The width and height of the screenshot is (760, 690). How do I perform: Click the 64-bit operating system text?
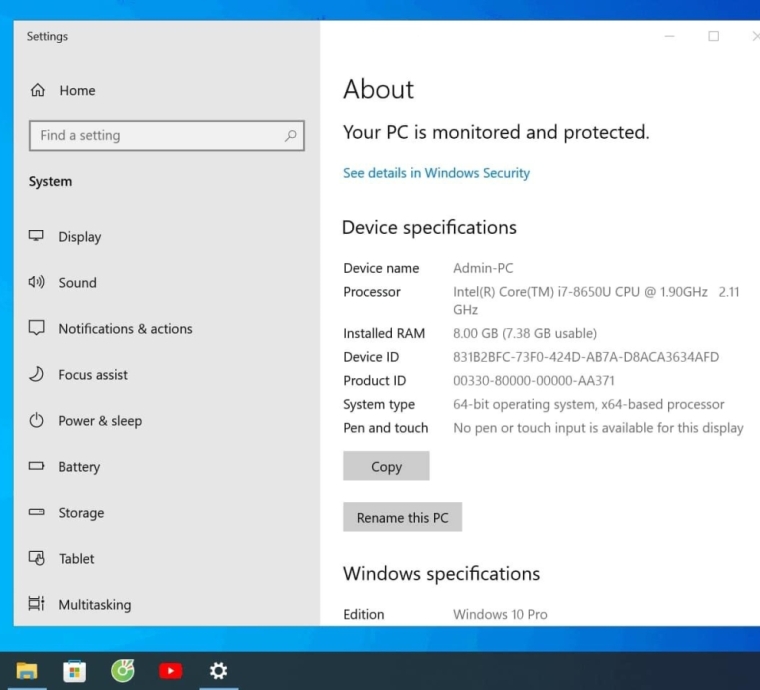[589, 404]
